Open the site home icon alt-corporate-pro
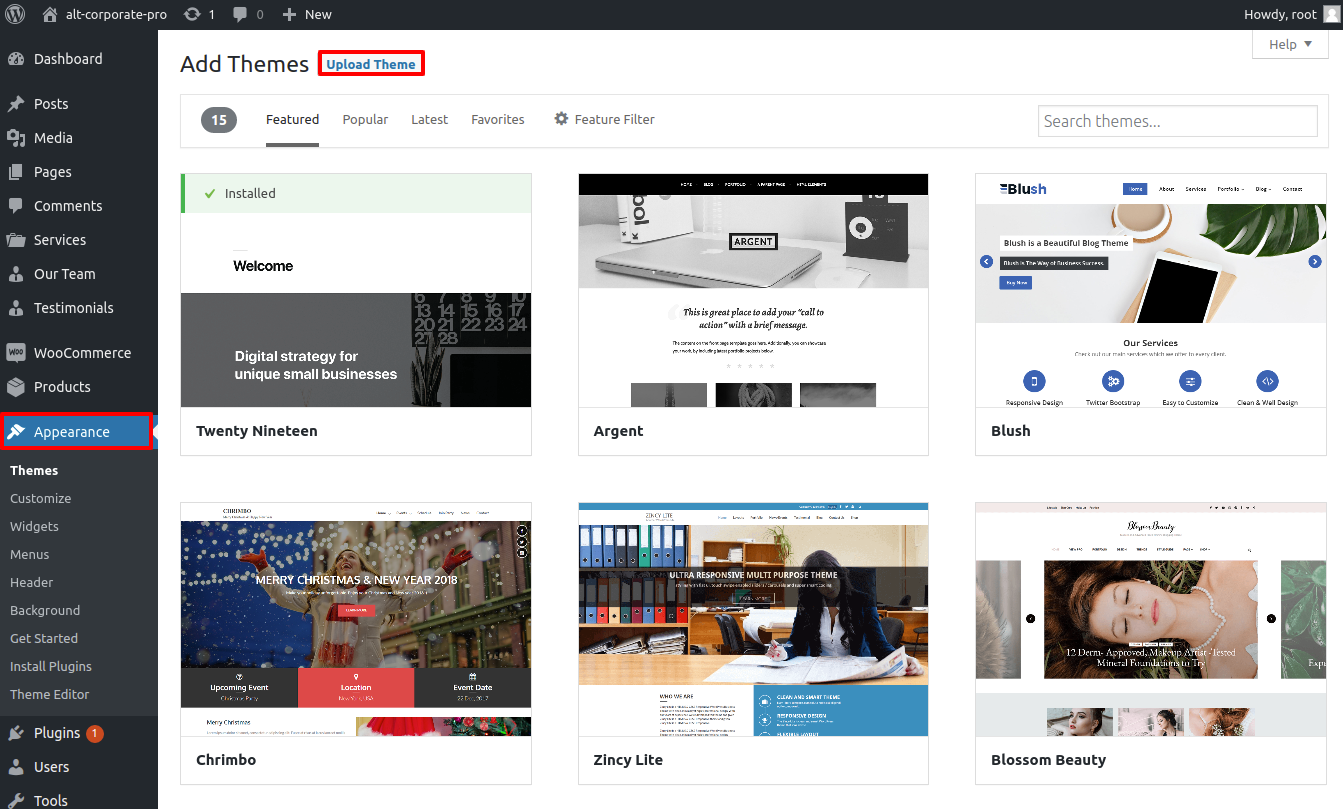Image resolution: width=1343 pixels, height=809 pixels. [x=50, y=14]
